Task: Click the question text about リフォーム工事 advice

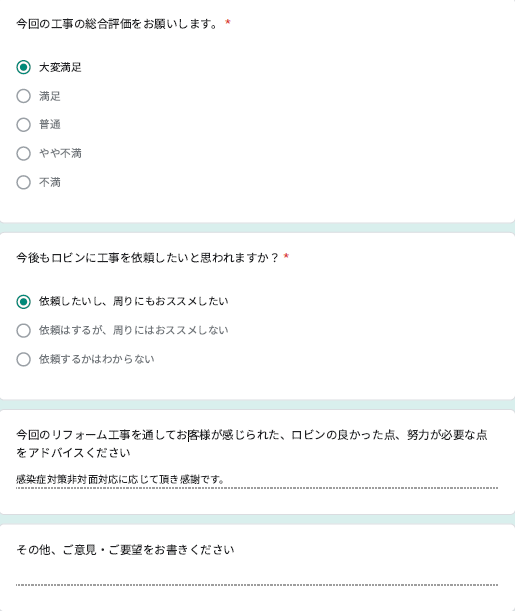Action: click(x=252, y=443)
